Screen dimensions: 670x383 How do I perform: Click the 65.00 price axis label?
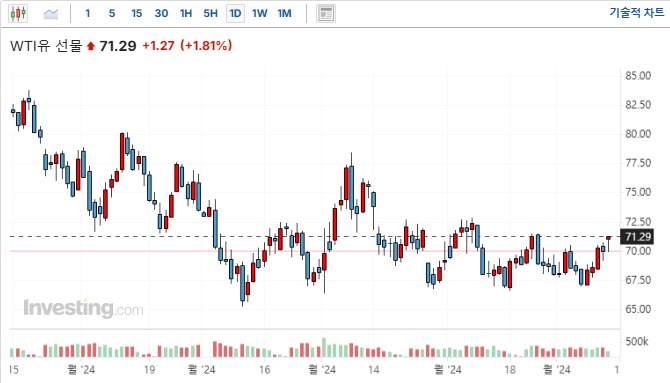(638, 309)
